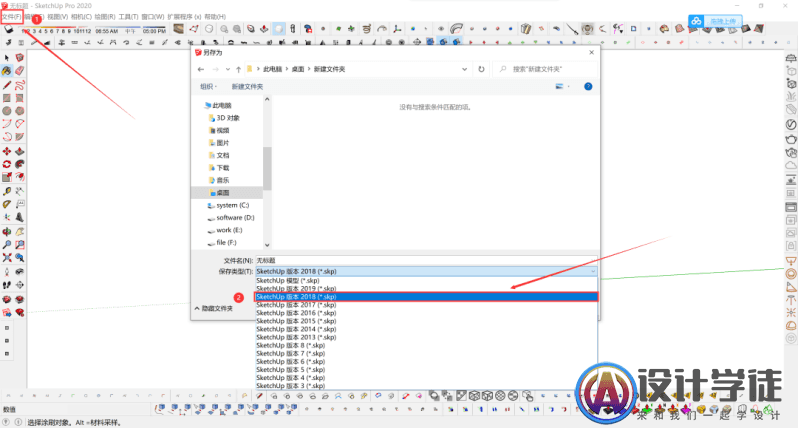
Task: Choose SketchUp 版本 2013 file type
Action: tap(426, 337)
